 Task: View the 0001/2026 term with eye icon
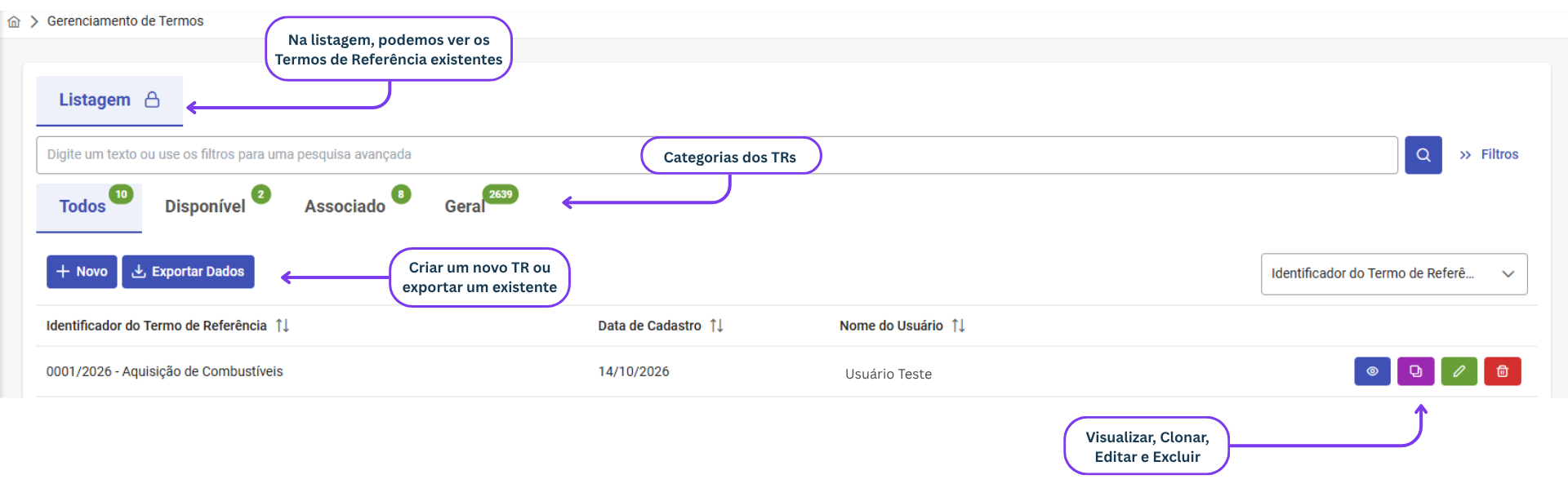[1373, 371]
